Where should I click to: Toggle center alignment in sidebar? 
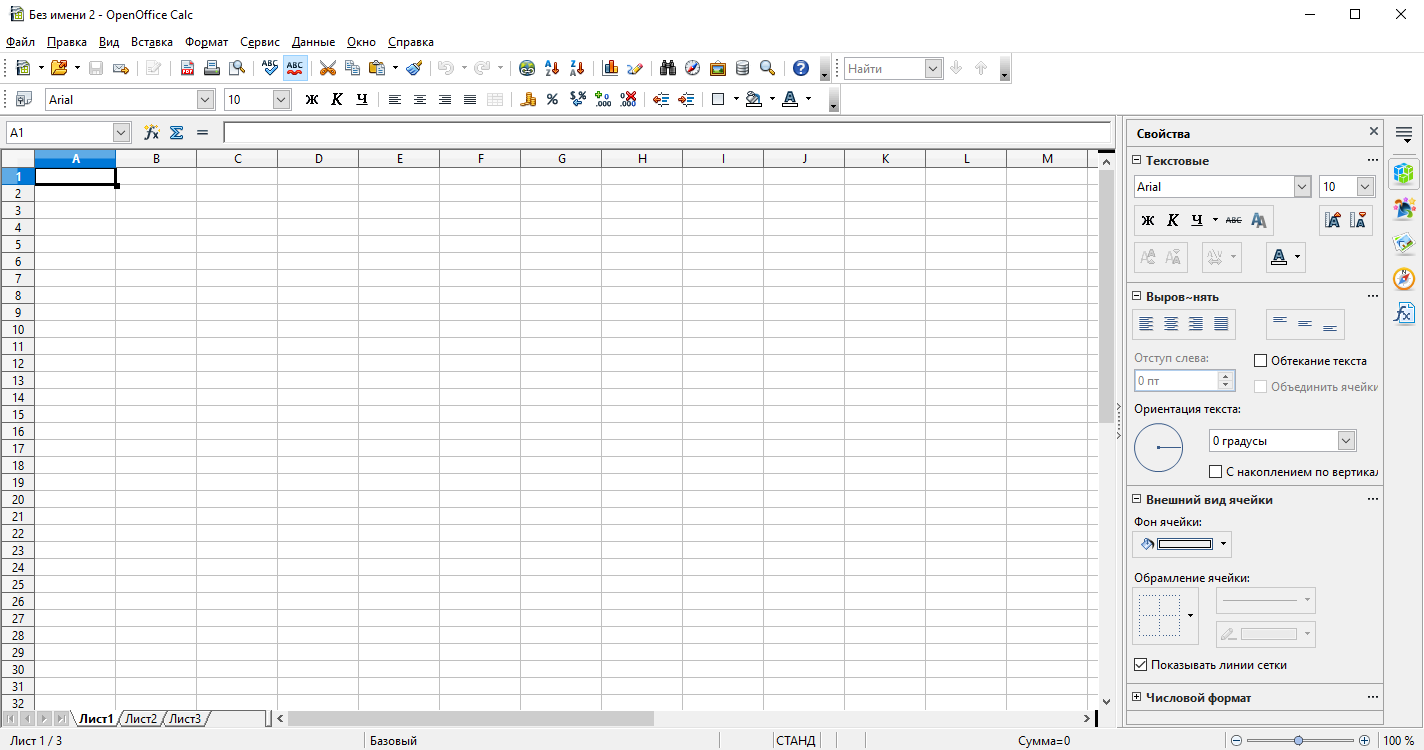(1171, 324)
